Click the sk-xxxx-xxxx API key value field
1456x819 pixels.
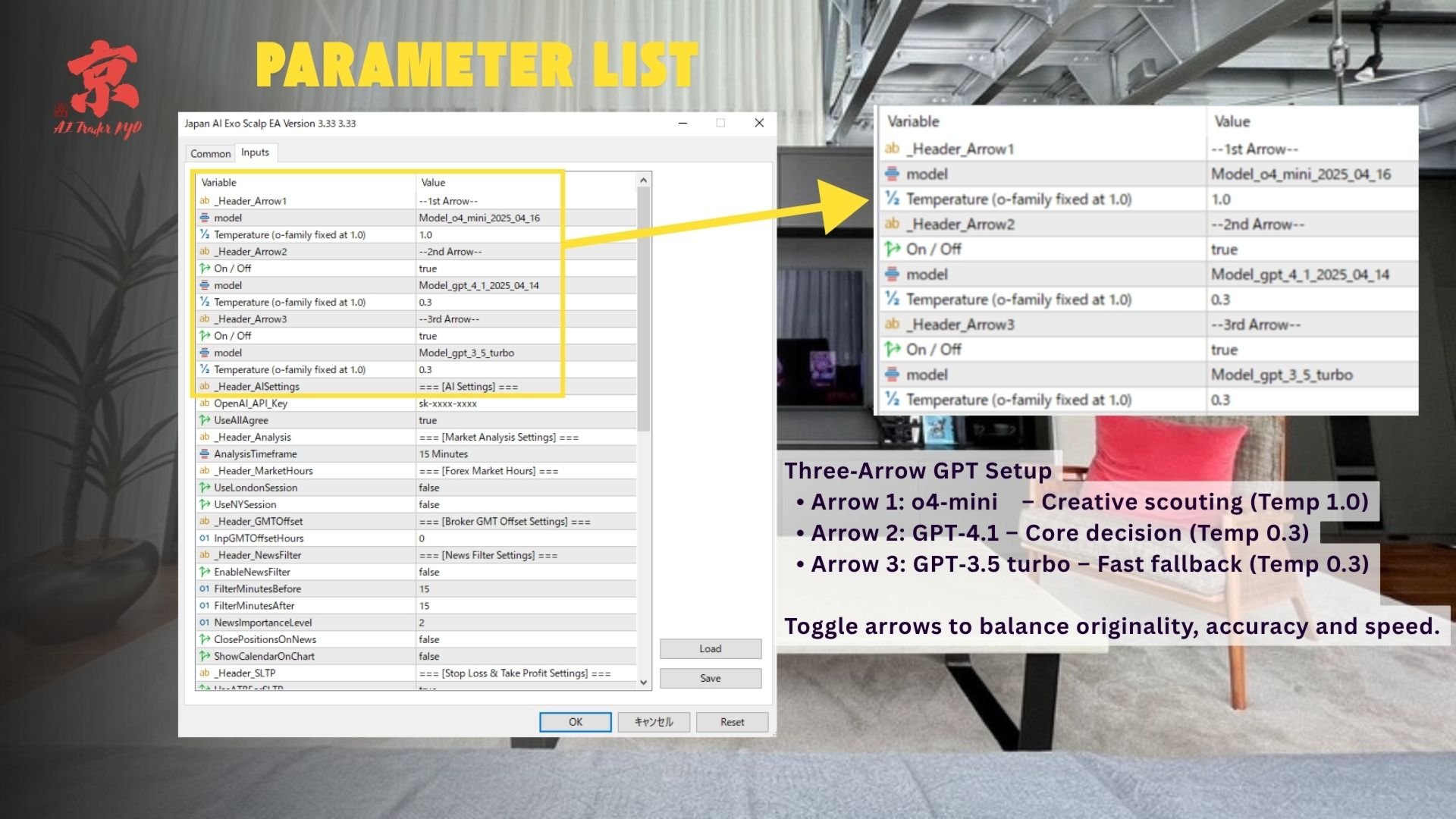pos(526,403)
